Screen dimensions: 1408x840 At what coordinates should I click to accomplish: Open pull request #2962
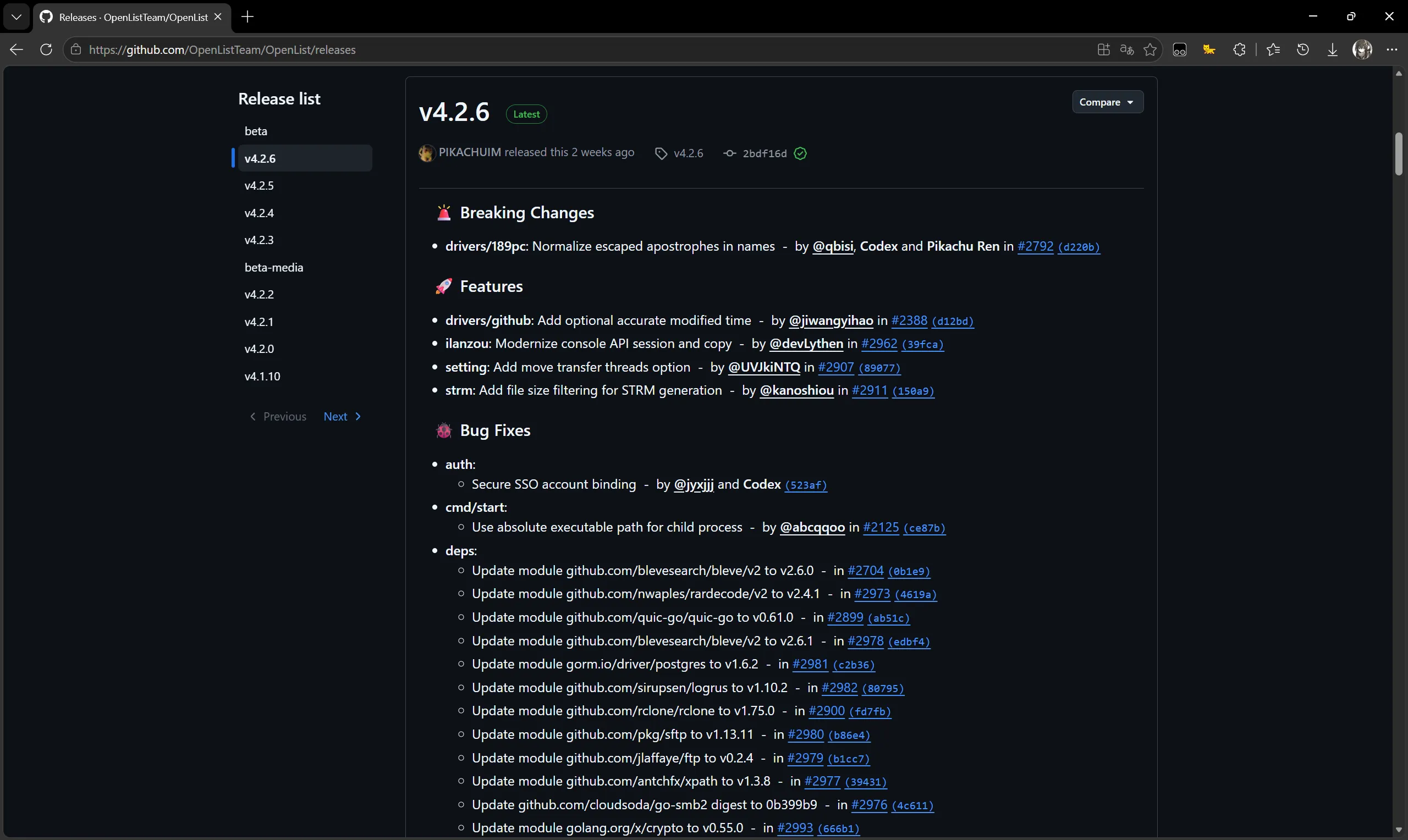879,344
